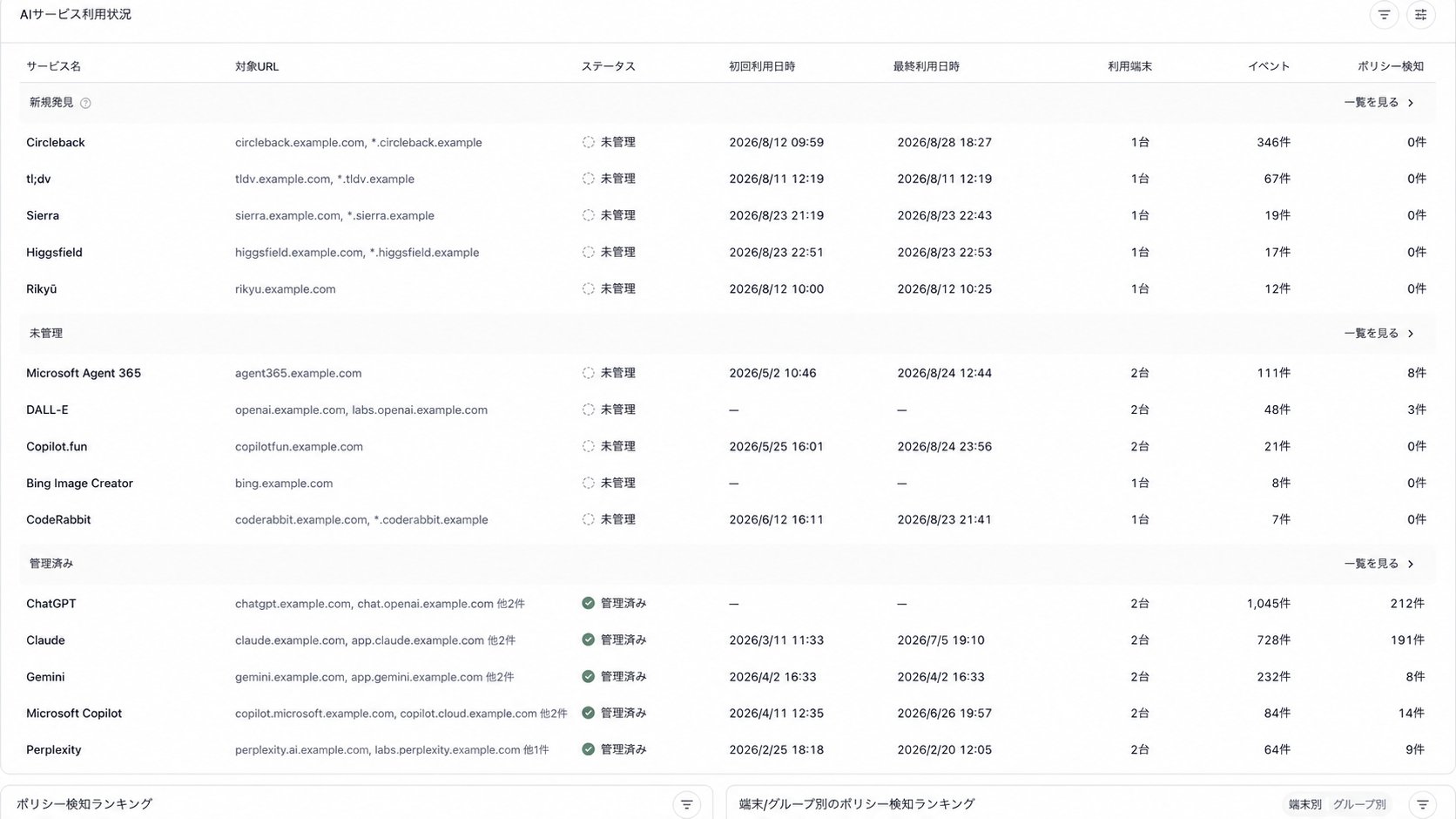Sort by ステータス column header

(609, 66)
